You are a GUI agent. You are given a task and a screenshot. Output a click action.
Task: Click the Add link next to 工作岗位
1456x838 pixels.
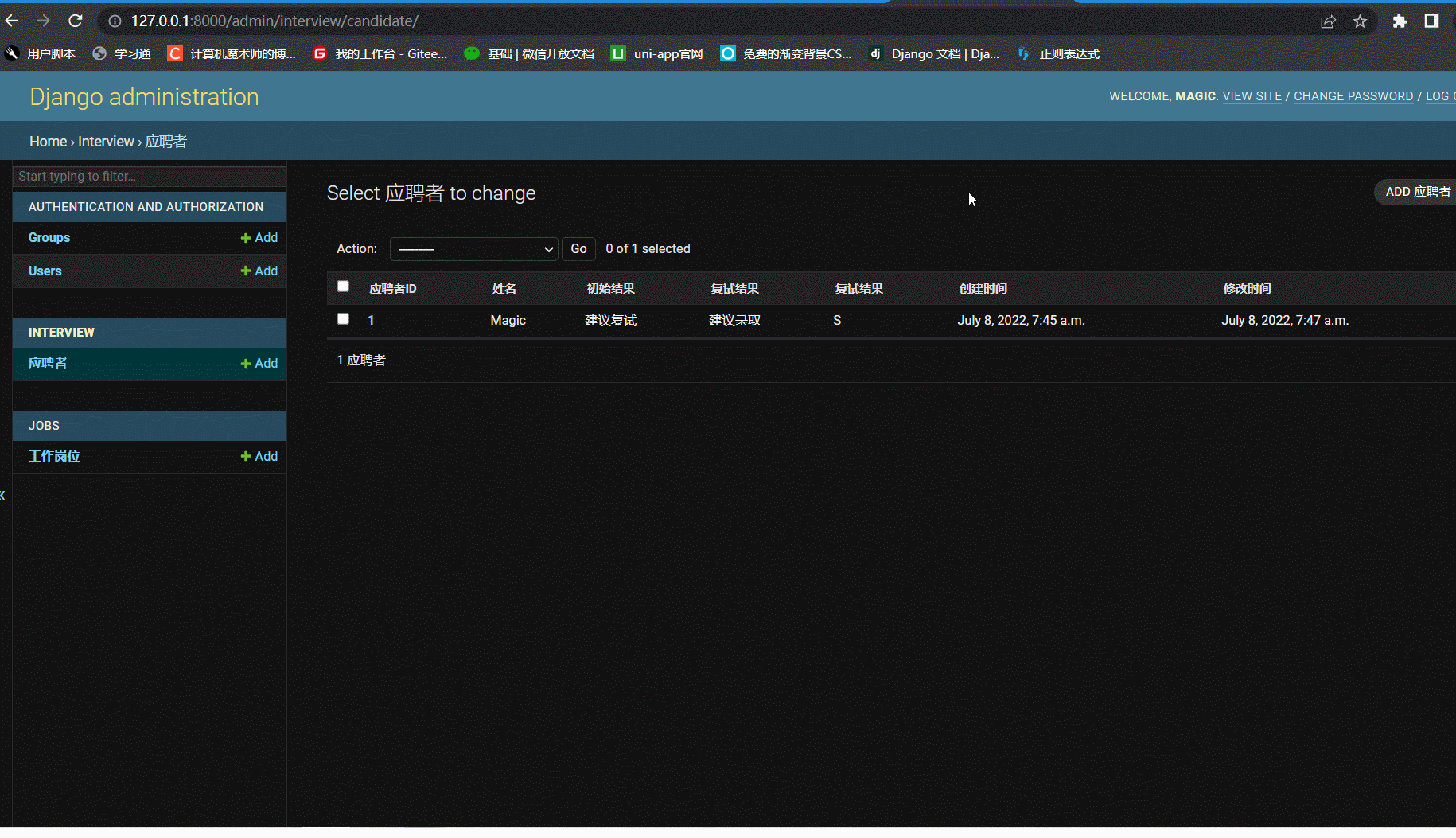pyautogui.click(x=259, y=456)
